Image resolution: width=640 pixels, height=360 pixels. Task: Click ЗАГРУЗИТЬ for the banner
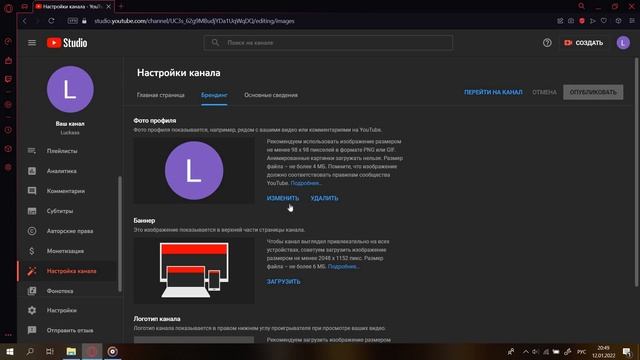click(x=283, y=282)
